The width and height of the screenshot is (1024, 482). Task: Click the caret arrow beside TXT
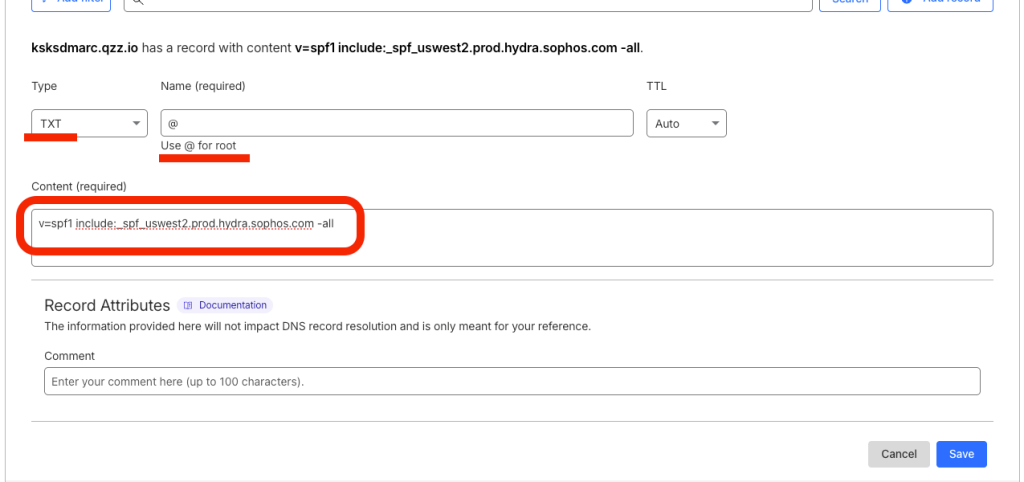136,124
